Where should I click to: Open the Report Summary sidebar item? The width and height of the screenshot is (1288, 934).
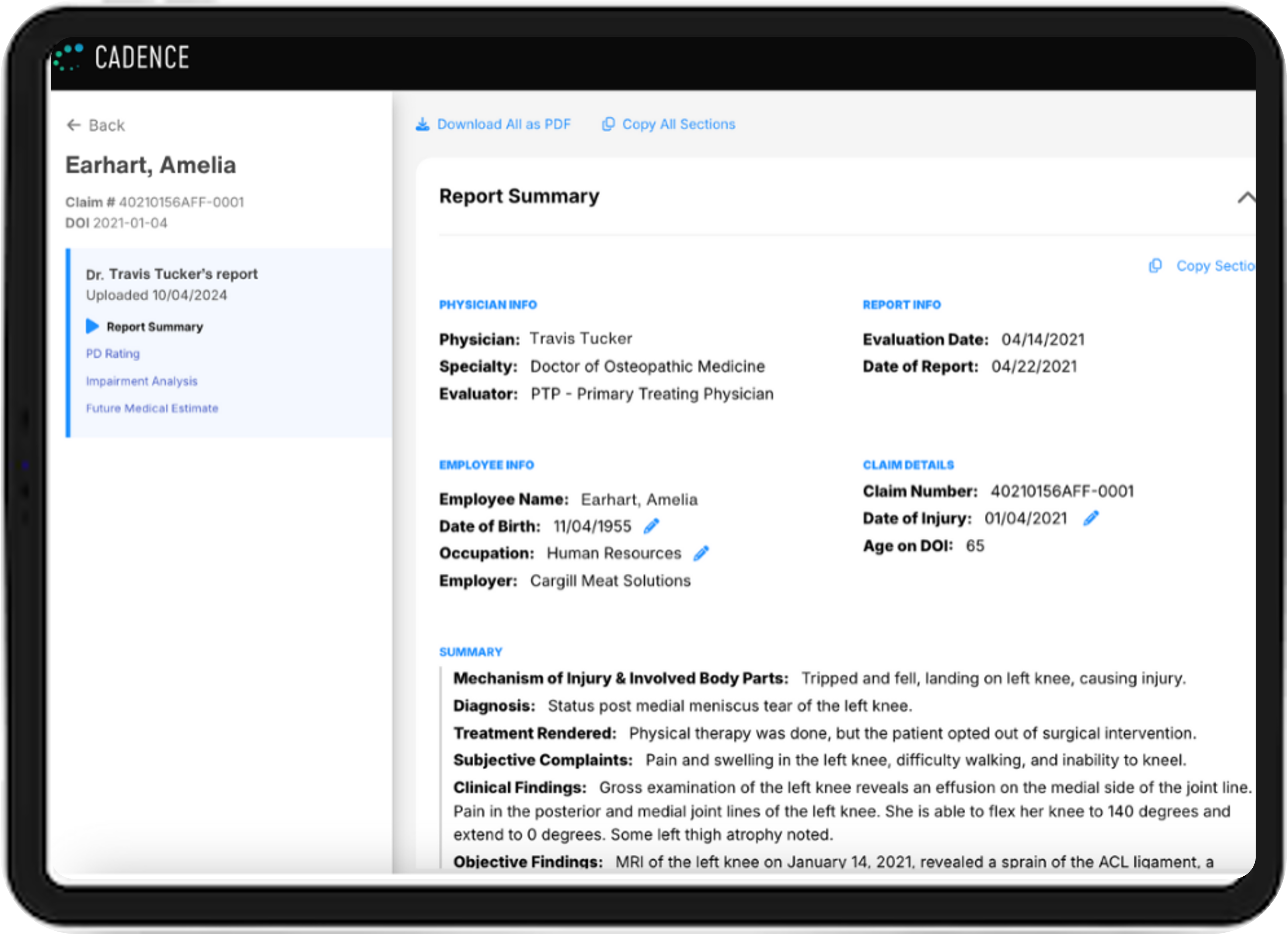click(154, 327)
